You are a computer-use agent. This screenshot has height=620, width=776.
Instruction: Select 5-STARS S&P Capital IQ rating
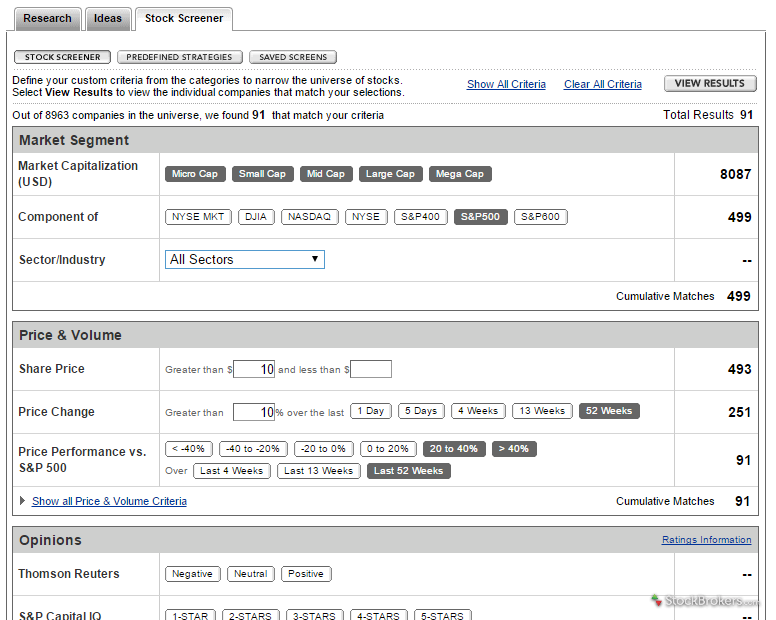(x=442, y=615)
